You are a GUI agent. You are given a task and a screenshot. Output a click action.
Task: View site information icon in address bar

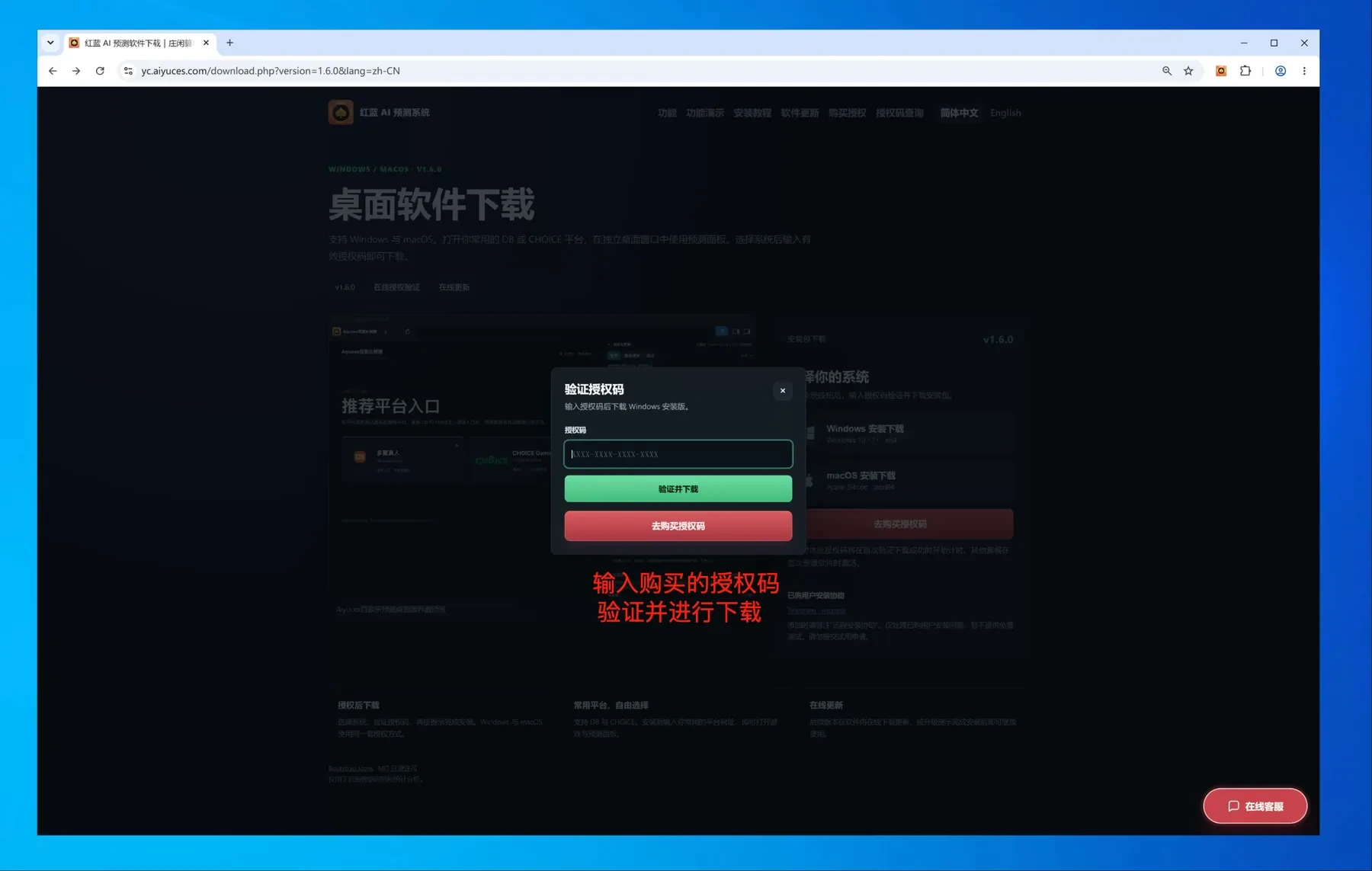click(128, 71)
